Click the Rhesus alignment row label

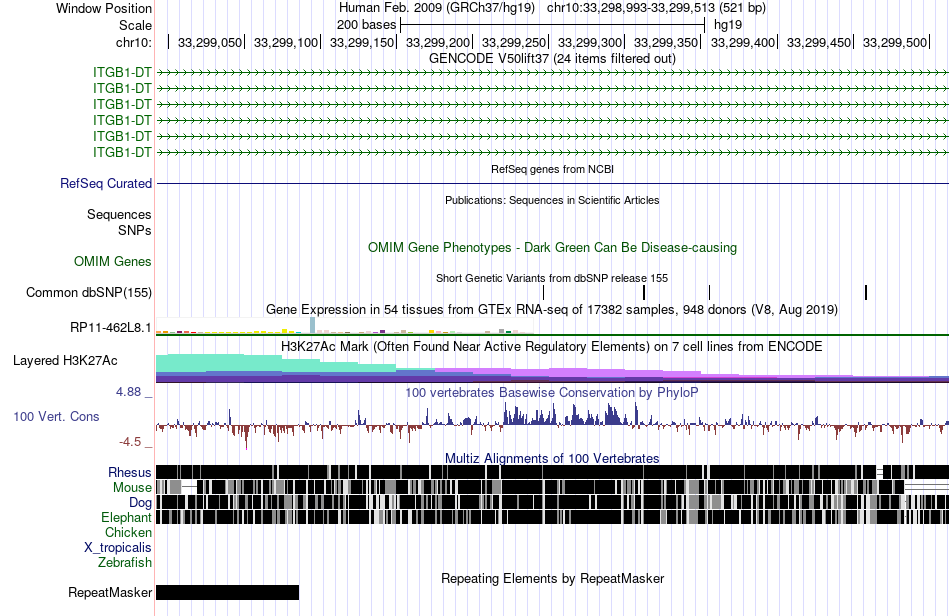[130, 472]
